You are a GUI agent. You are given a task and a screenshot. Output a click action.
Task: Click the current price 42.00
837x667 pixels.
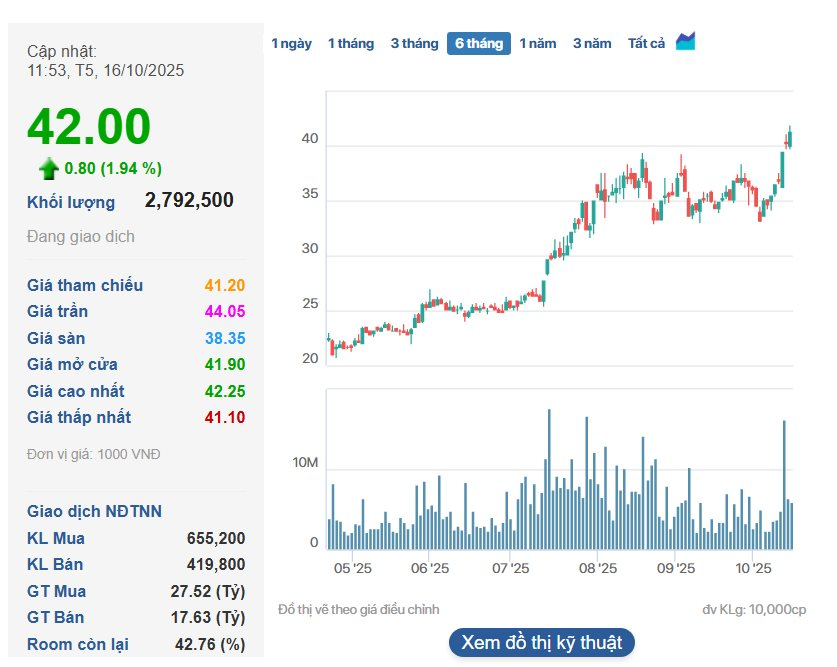[89, 127]
